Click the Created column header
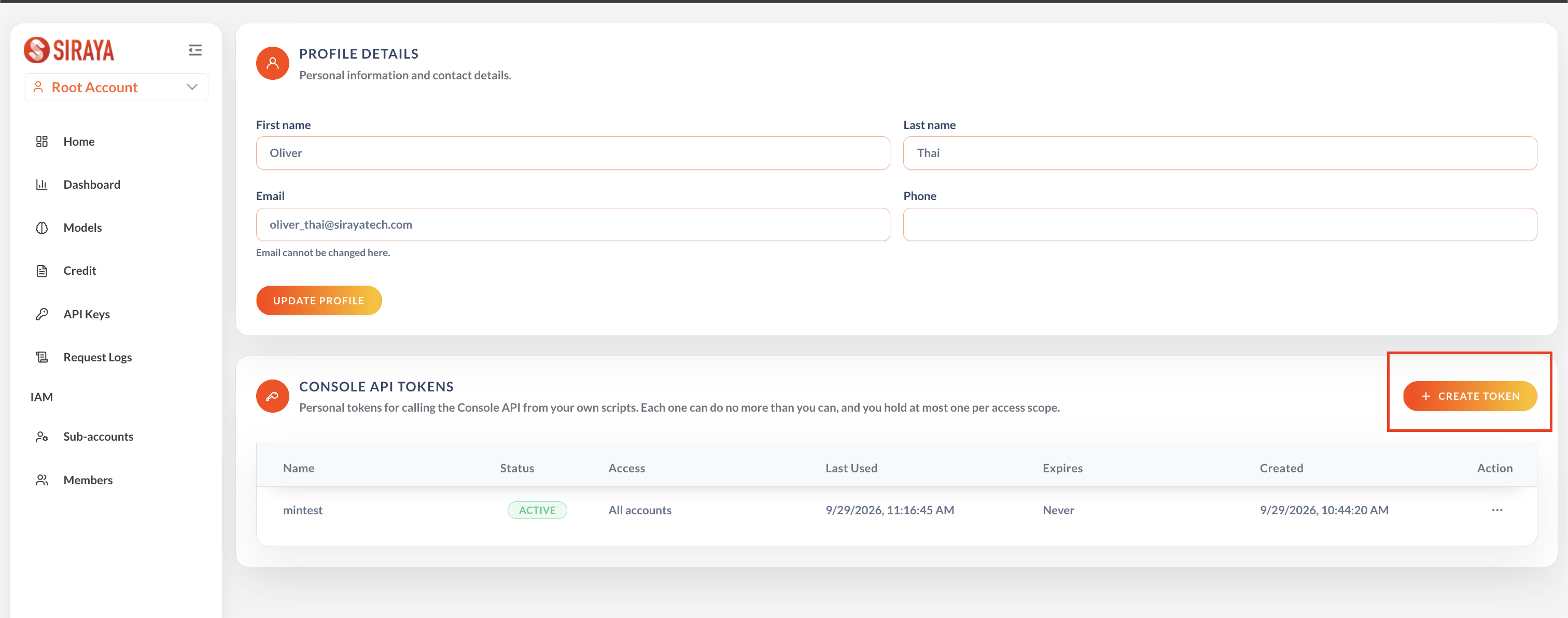The width and height of the screenshot is (1568, 618). 1281,468
